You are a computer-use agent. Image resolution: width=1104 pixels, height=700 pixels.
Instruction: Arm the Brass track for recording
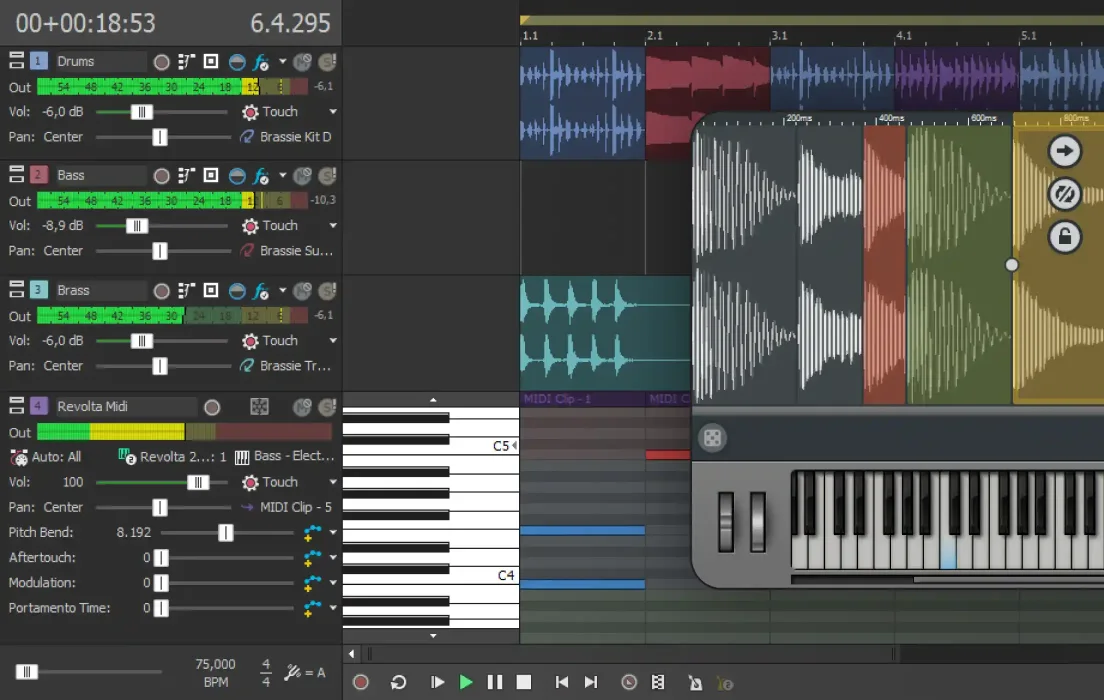tap(161, 290)
